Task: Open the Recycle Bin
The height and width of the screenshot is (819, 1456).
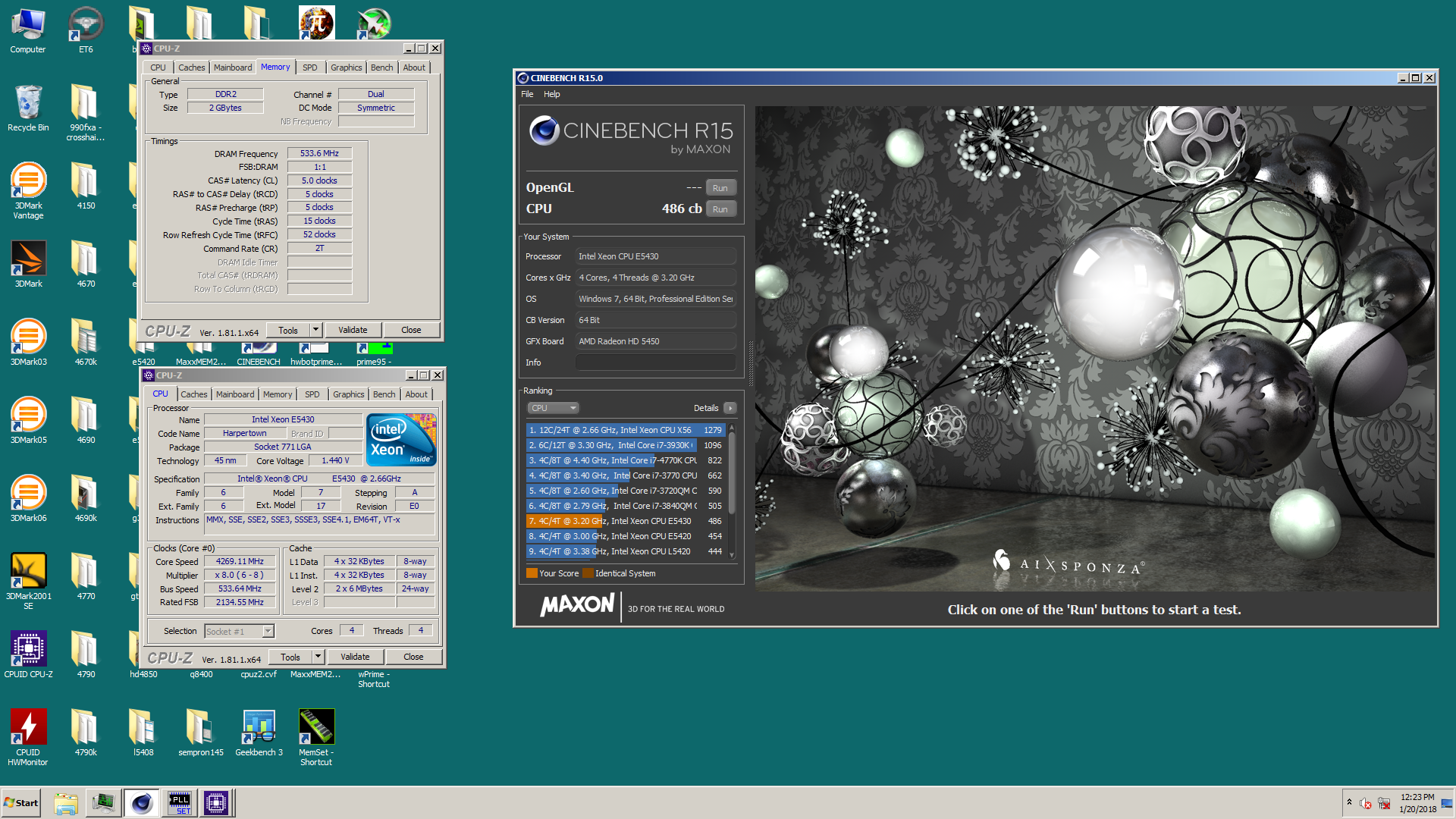Action: 28,108
